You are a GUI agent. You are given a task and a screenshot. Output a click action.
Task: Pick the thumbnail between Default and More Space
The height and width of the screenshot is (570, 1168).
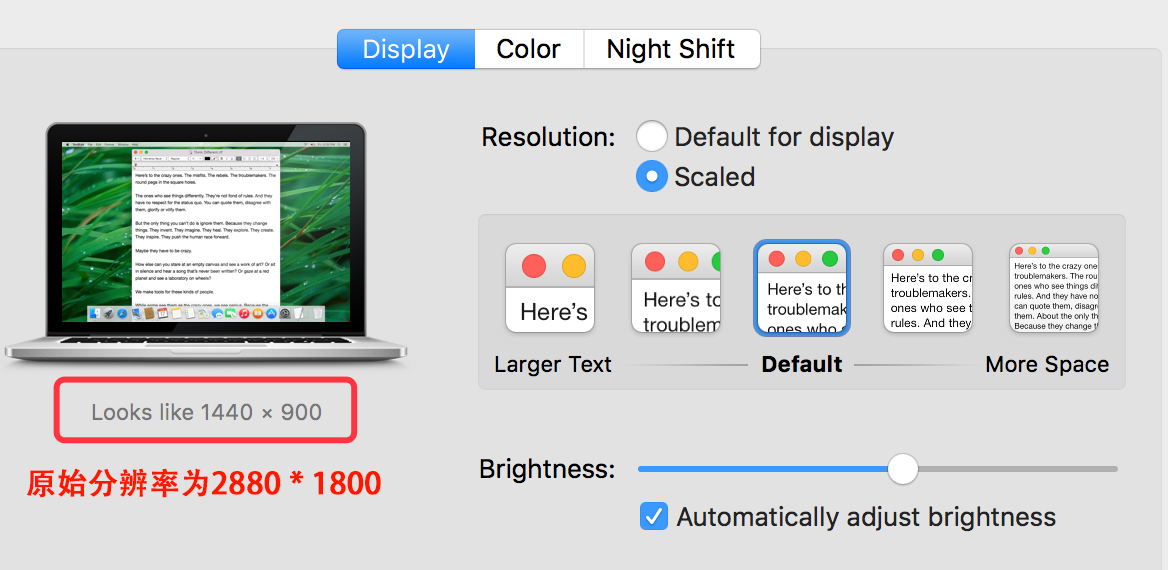[928, 288]
